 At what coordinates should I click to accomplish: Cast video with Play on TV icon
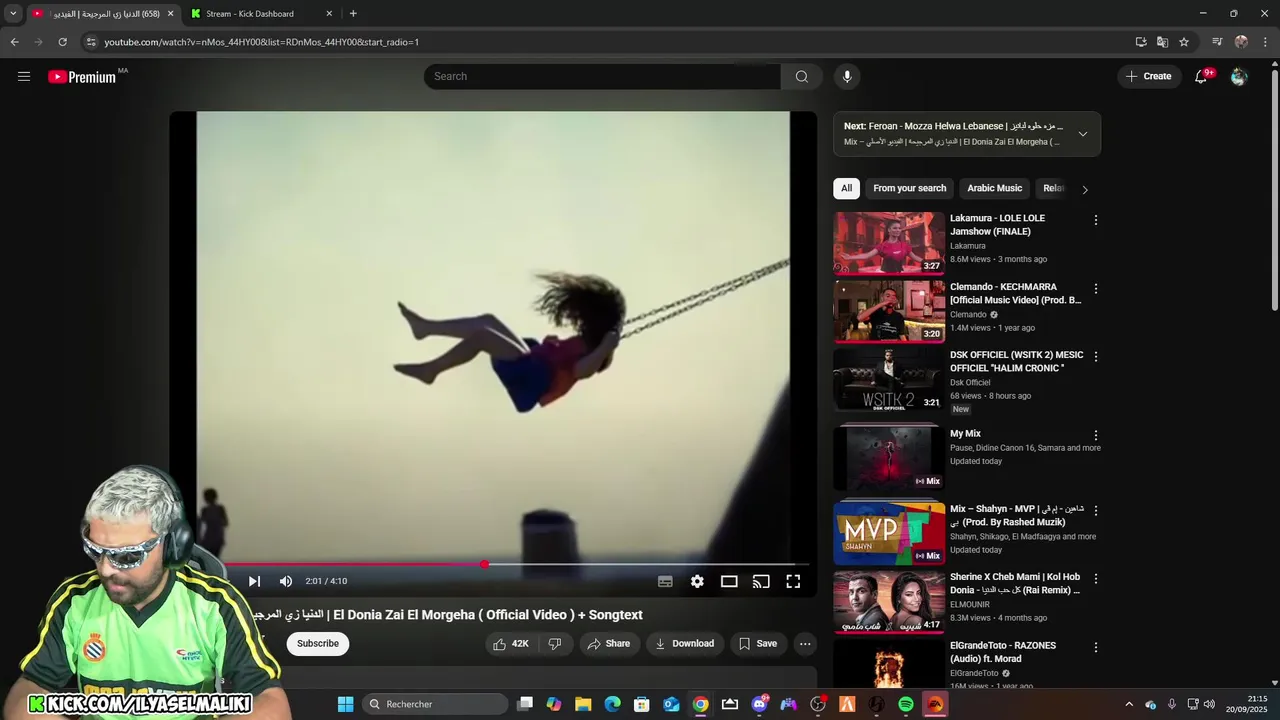[761, 581]
